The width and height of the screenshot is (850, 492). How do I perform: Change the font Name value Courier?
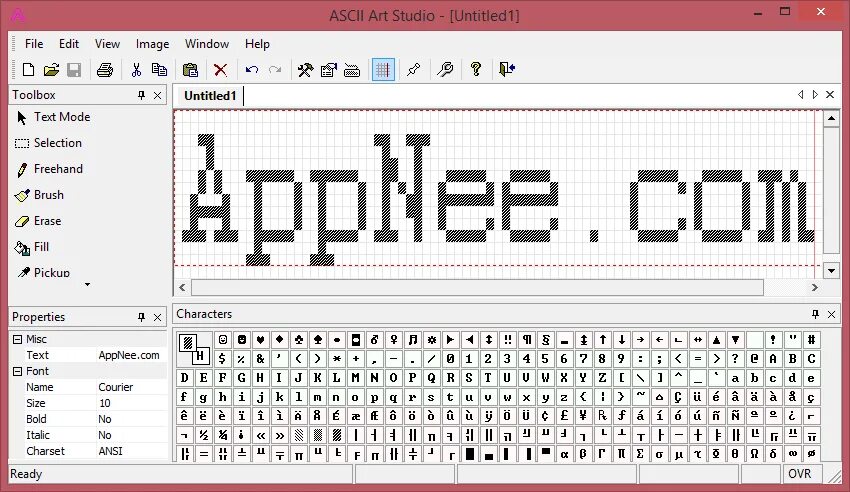click(x=131, y=387)
